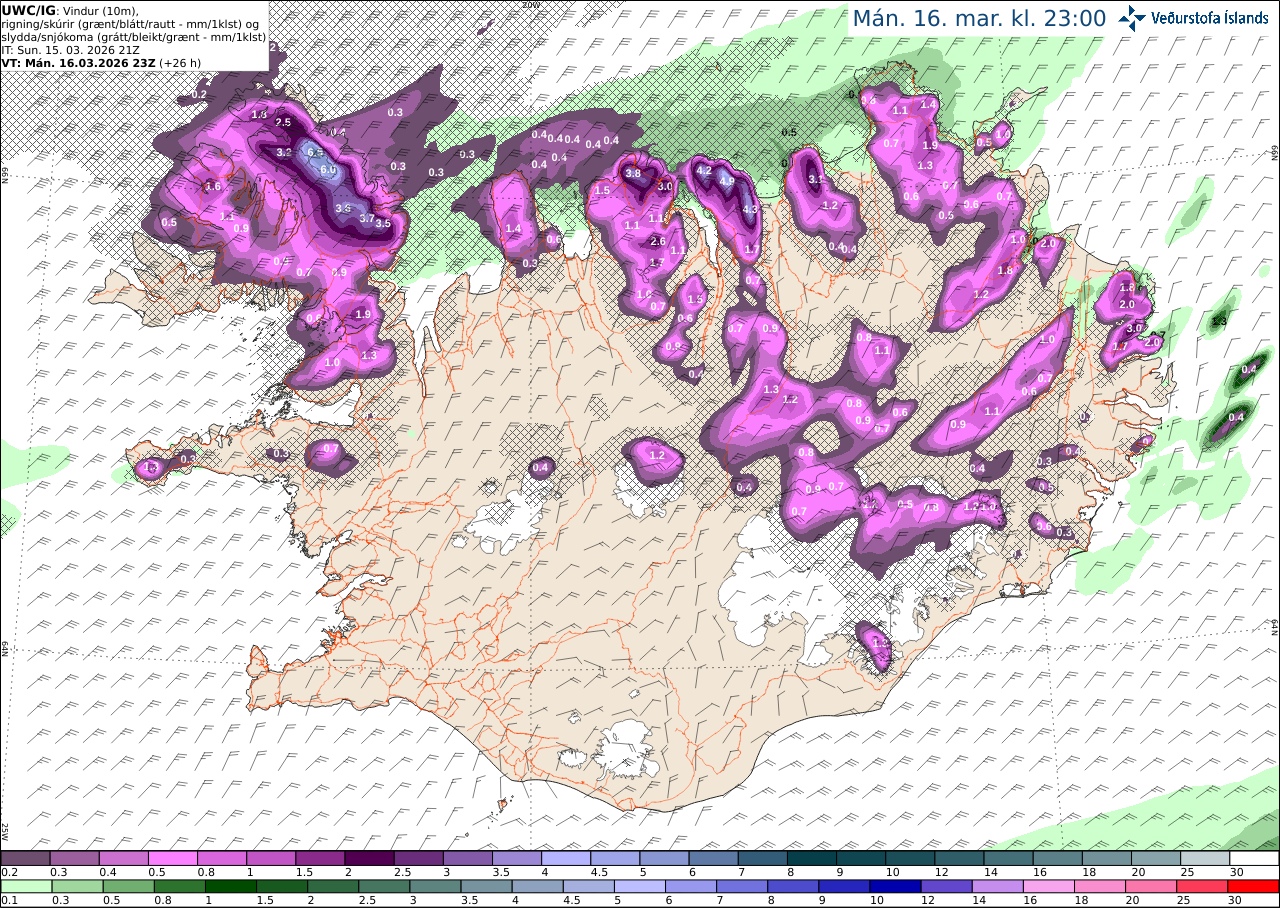Click the 4.2 precipitation value on map
Image resolution: width=1280 pixels, height=908 pixels.
pyautogui.click(x=703, y=171)
